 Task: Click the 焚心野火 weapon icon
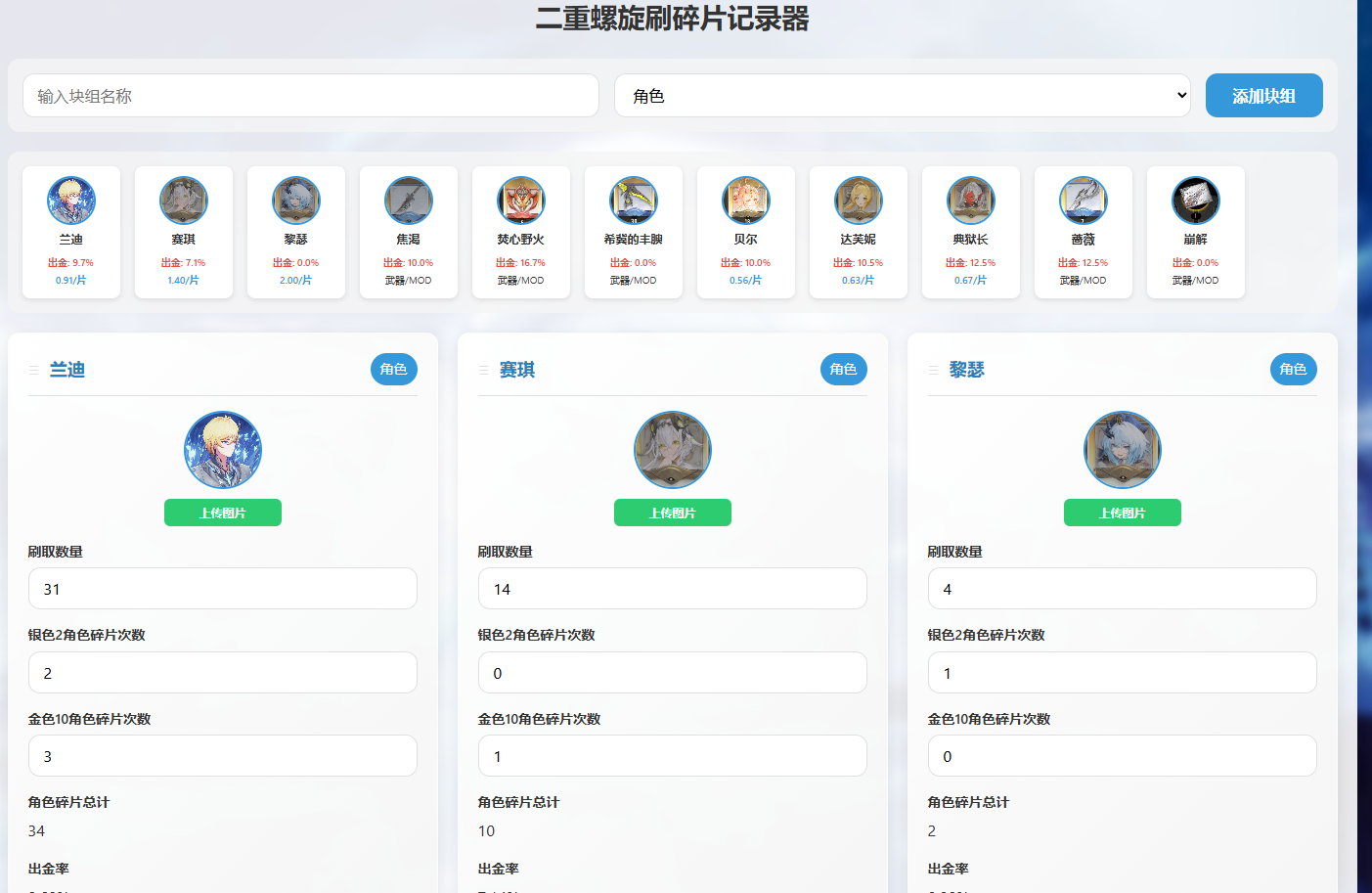[521, 201]
